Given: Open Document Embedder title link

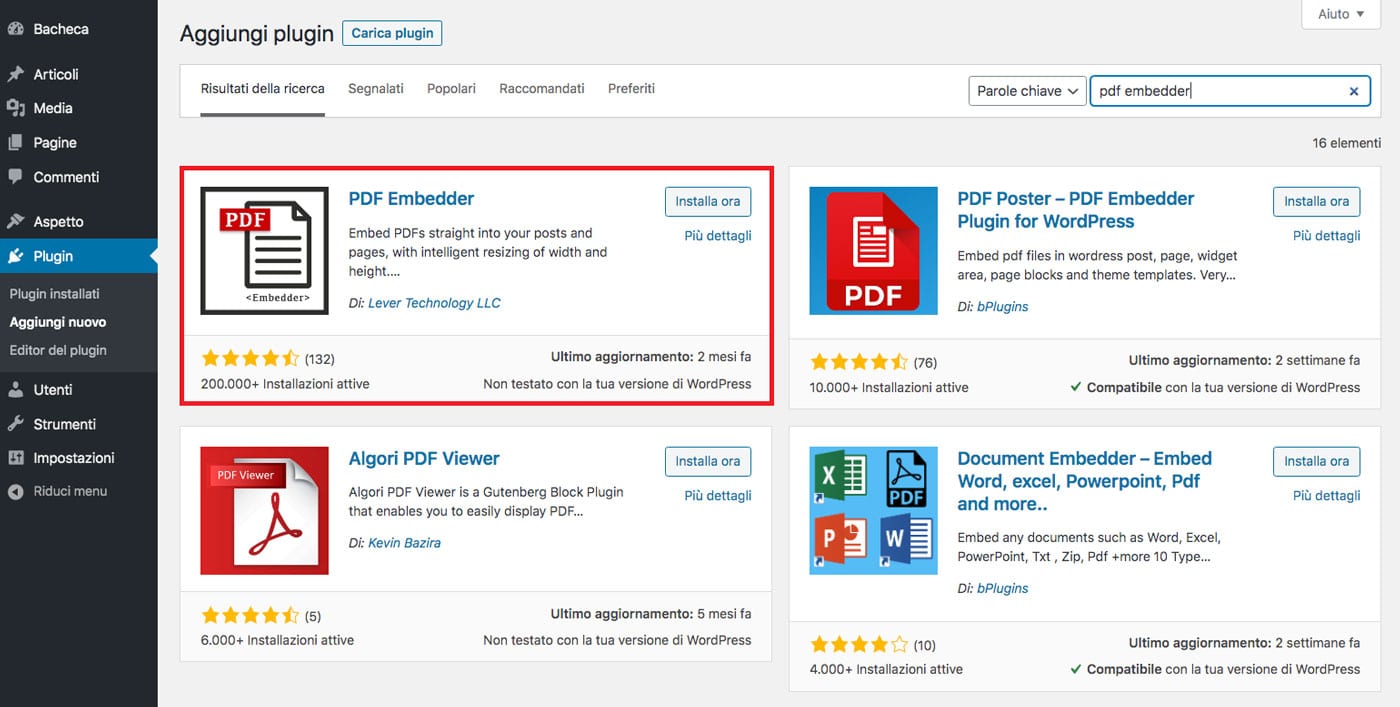Looking at the screenshot, I should 1085,481.
